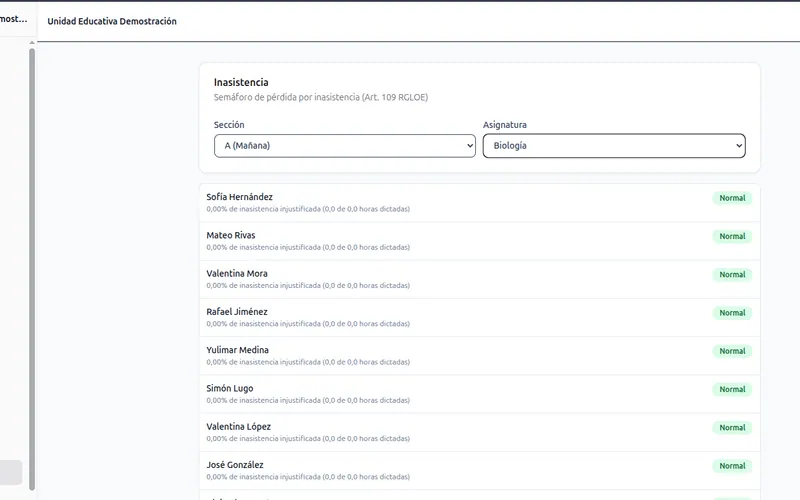
Task: Click inasistencia percentage text under Simón Lugo
Action: click(308, 401)
